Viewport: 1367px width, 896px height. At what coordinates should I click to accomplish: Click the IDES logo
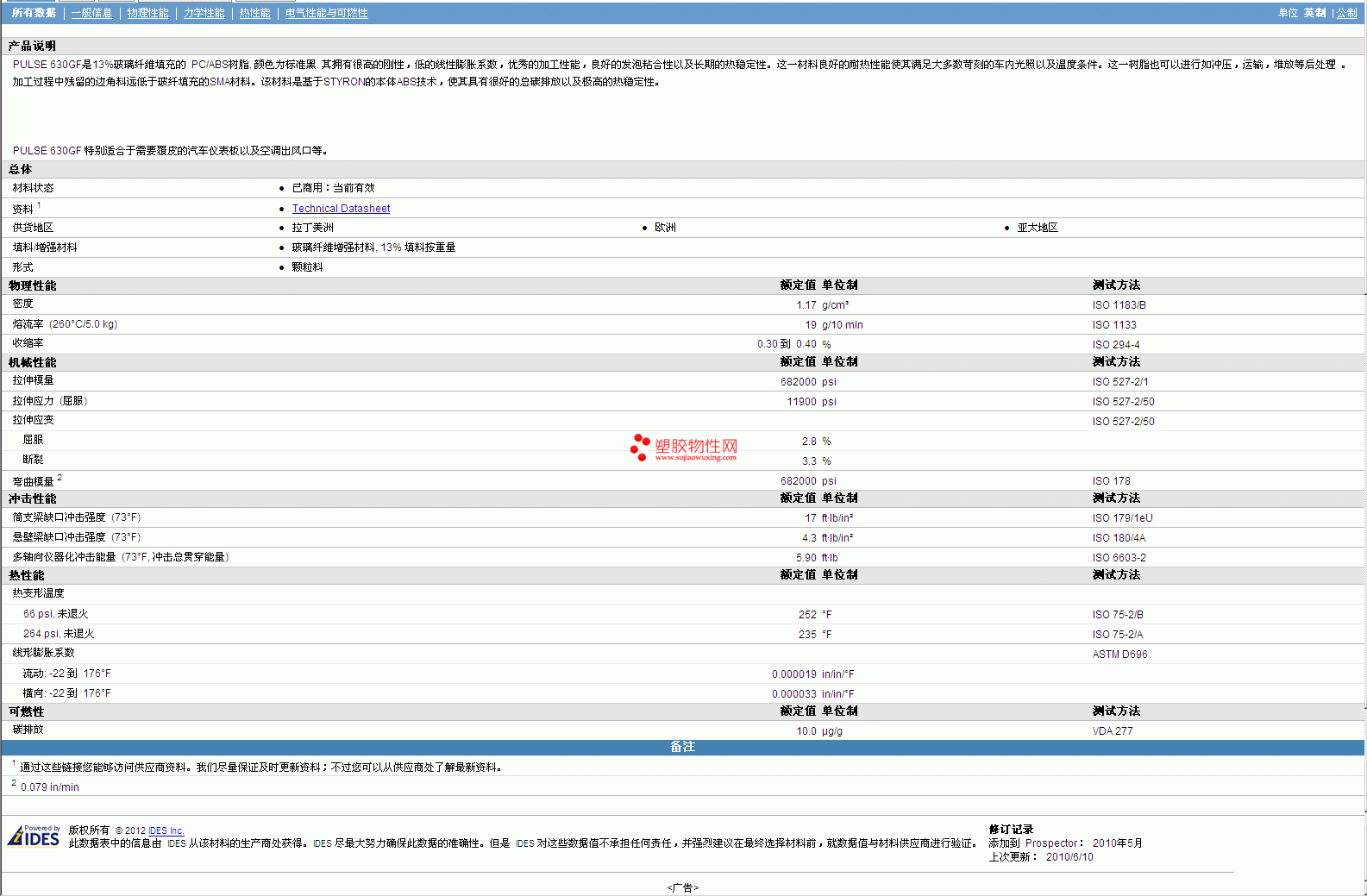tap(34, 836)
